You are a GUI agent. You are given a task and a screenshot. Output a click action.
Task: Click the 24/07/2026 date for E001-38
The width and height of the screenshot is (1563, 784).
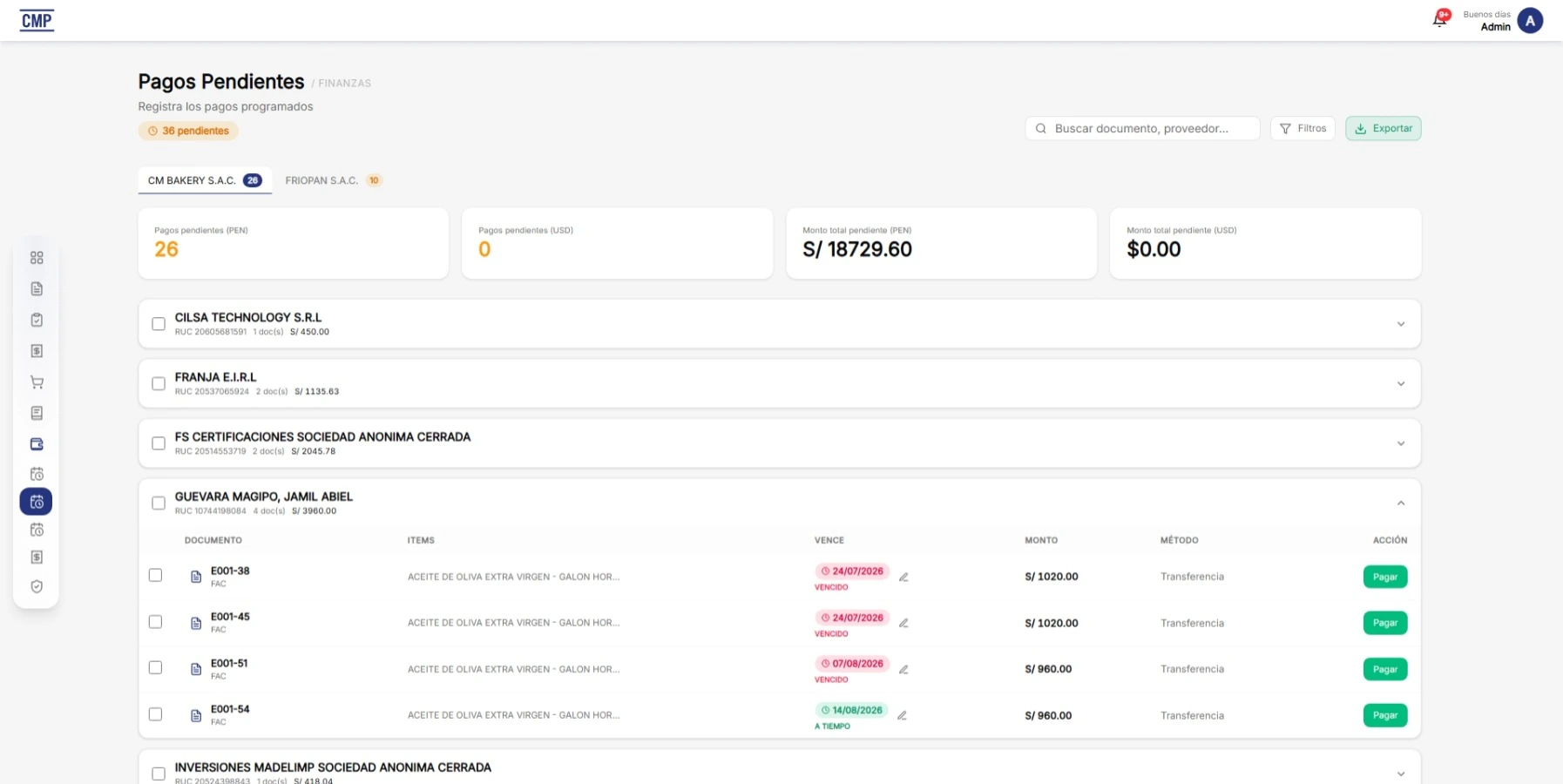852,571
